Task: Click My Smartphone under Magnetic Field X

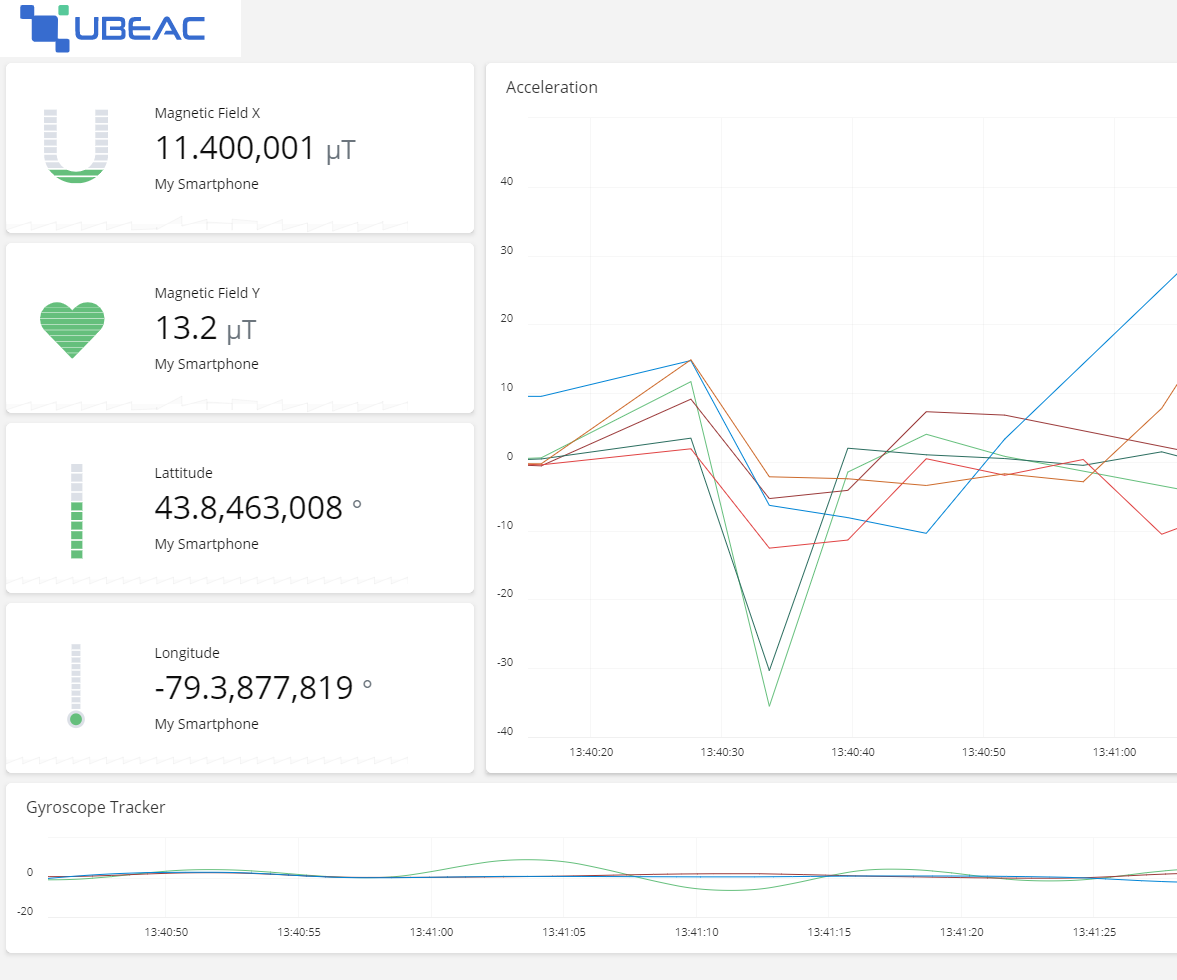Action: [206, 185]
